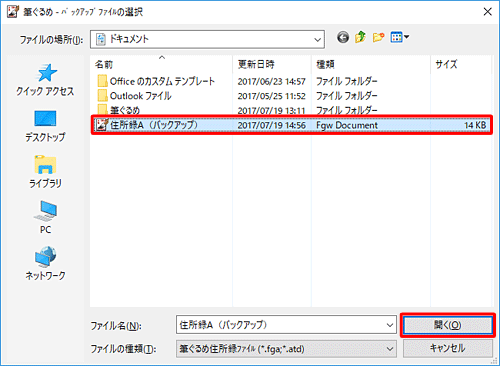500x366 pixels.
Task: Click the 筆ぐるめ app icon in title bar
Action: [x=13, y=12]
